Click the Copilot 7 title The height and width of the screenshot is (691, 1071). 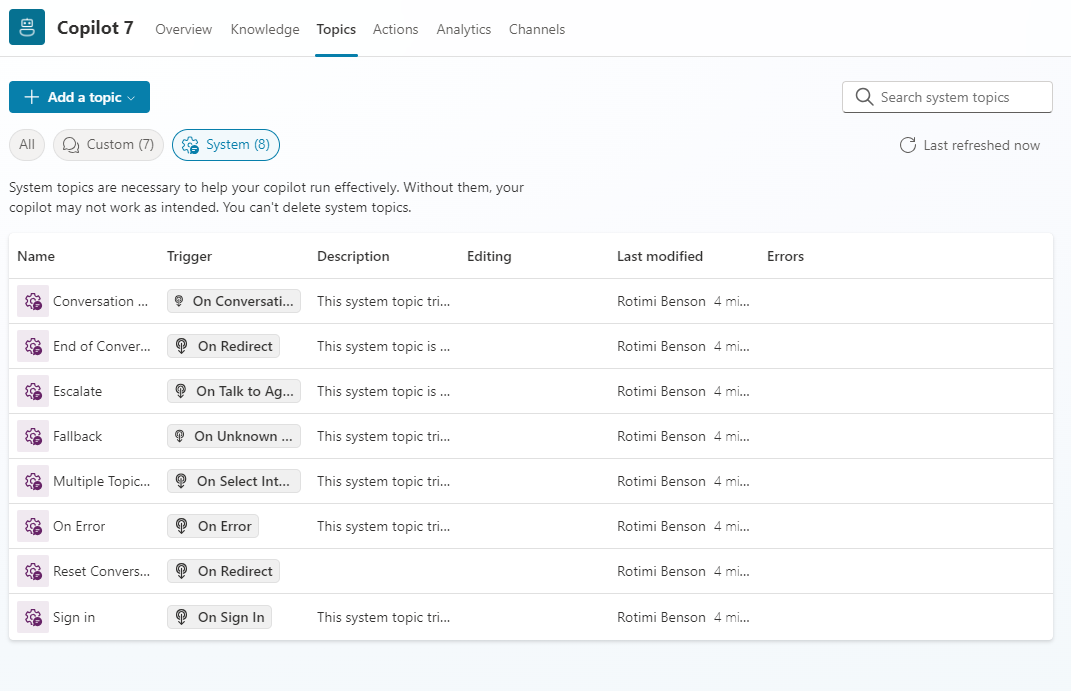click(x=95, y=28)
